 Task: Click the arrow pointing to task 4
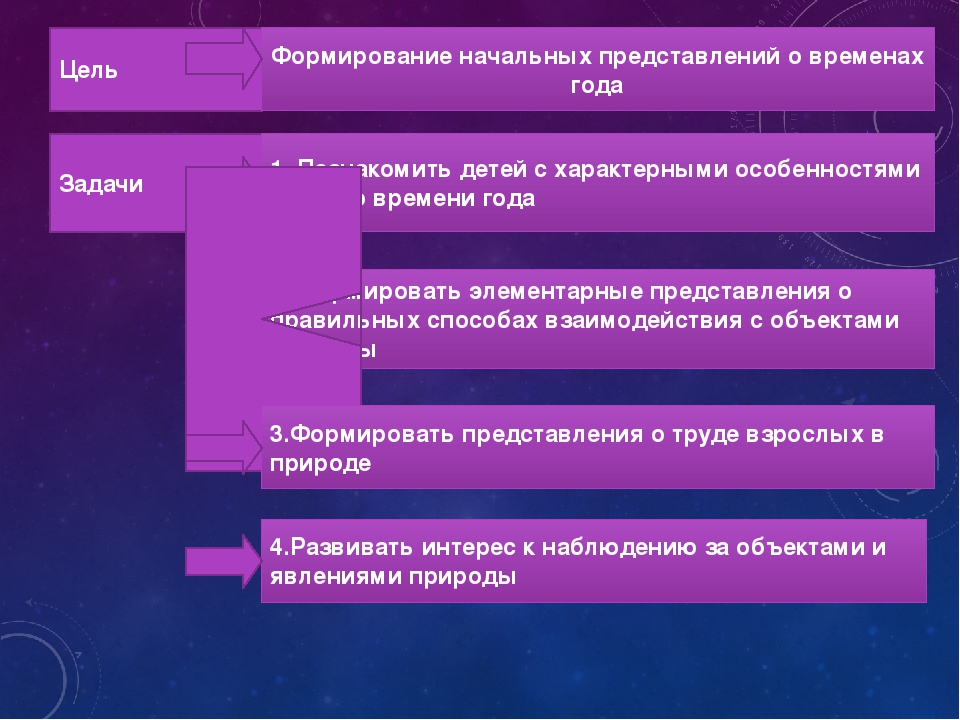coord(223,561)
